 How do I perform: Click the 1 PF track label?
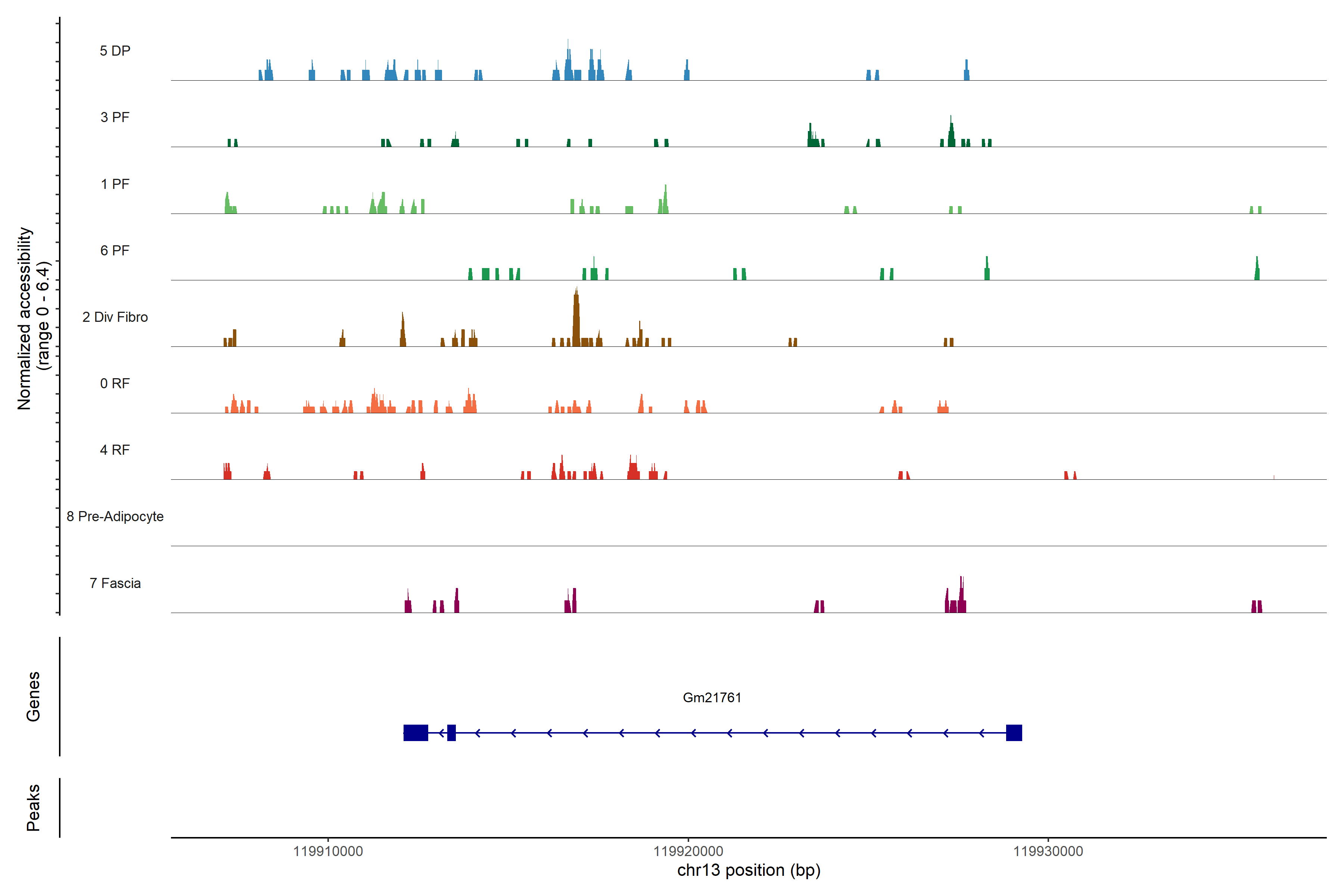coord(115,184)
